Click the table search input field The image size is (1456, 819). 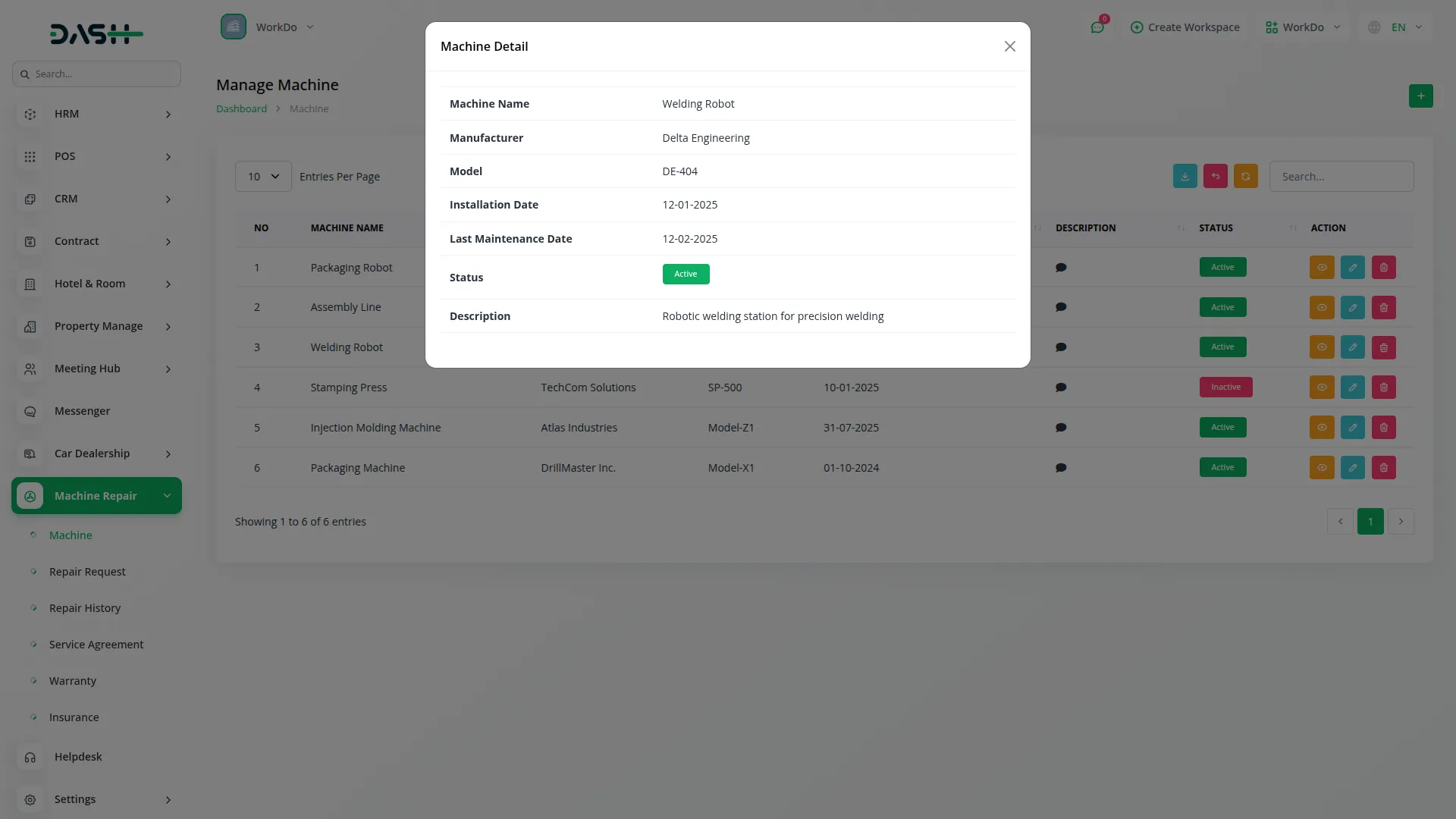tap(1341, 177)
